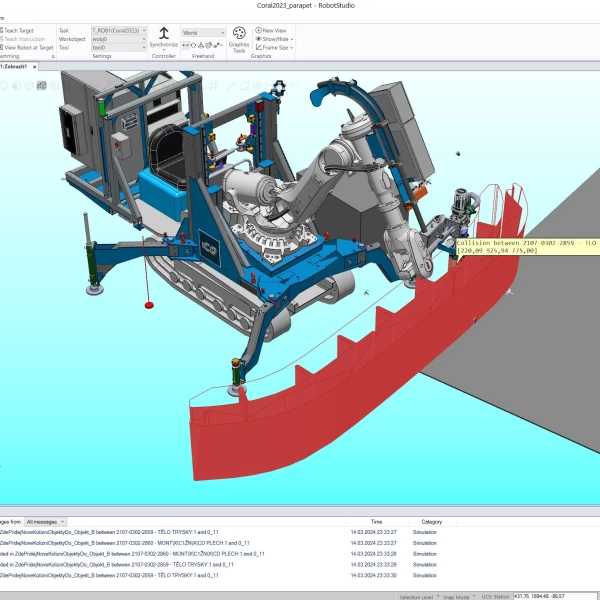Click the collision tooltip in the 3D view

(x=528, y=247)
